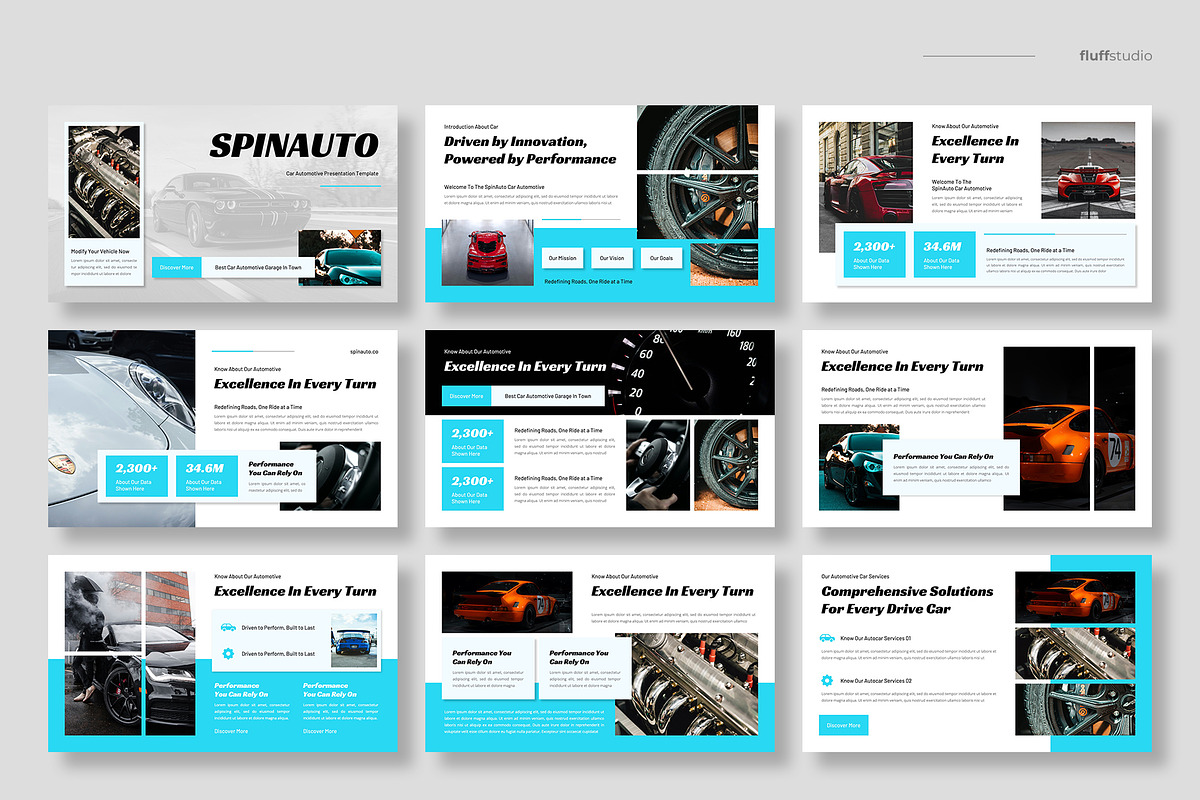Click the fluffstudio logo
The width and height of the screenshot is (1200, 800).
pos(1116,56)
